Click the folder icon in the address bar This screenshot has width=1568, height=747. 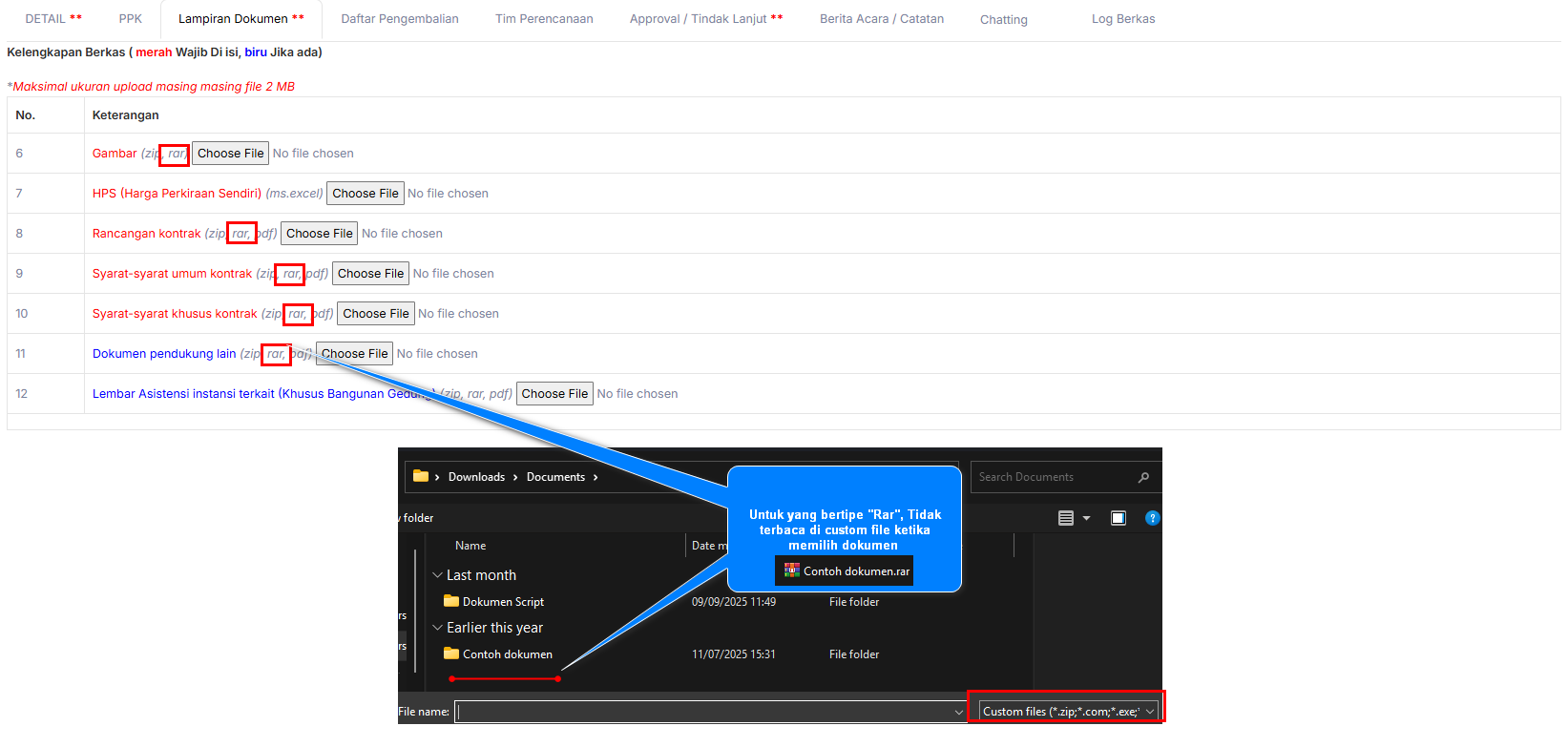(x=420, y=476)
